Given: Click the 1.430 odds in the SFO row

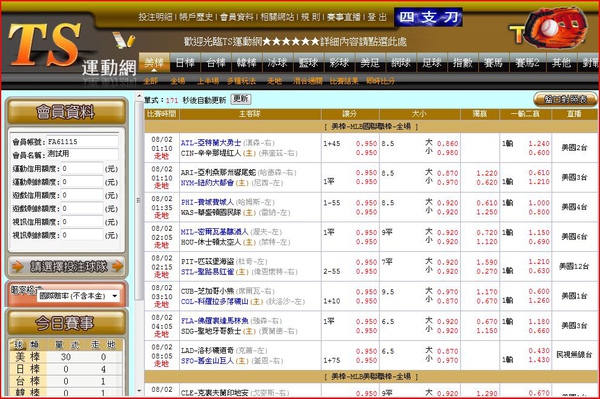Looking at the screenshot, I should pyautogui.click(x=539, y=360).
